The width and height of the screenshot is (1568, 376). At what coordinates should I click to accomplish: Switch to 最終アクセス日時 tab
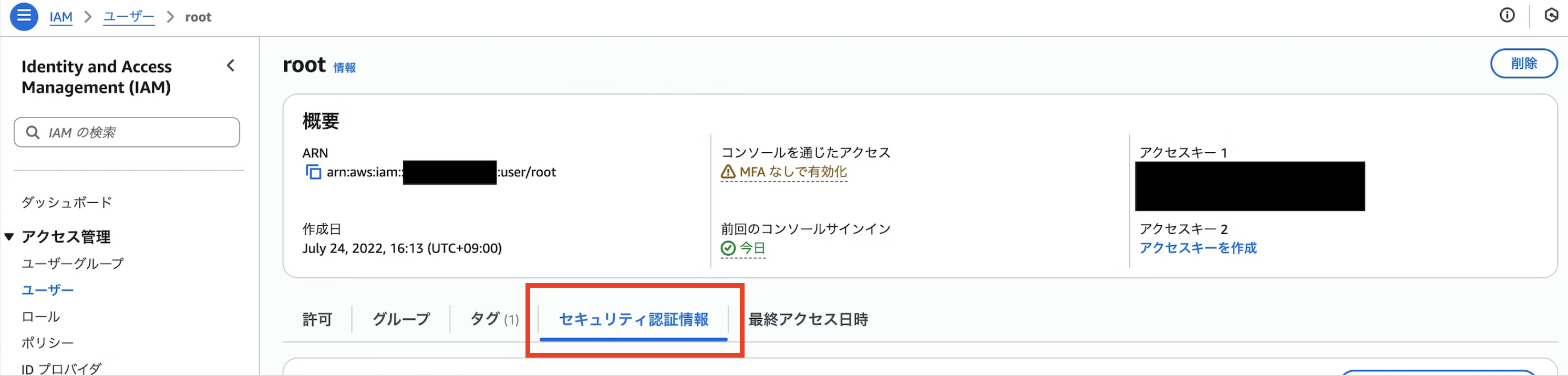point(808,319)
